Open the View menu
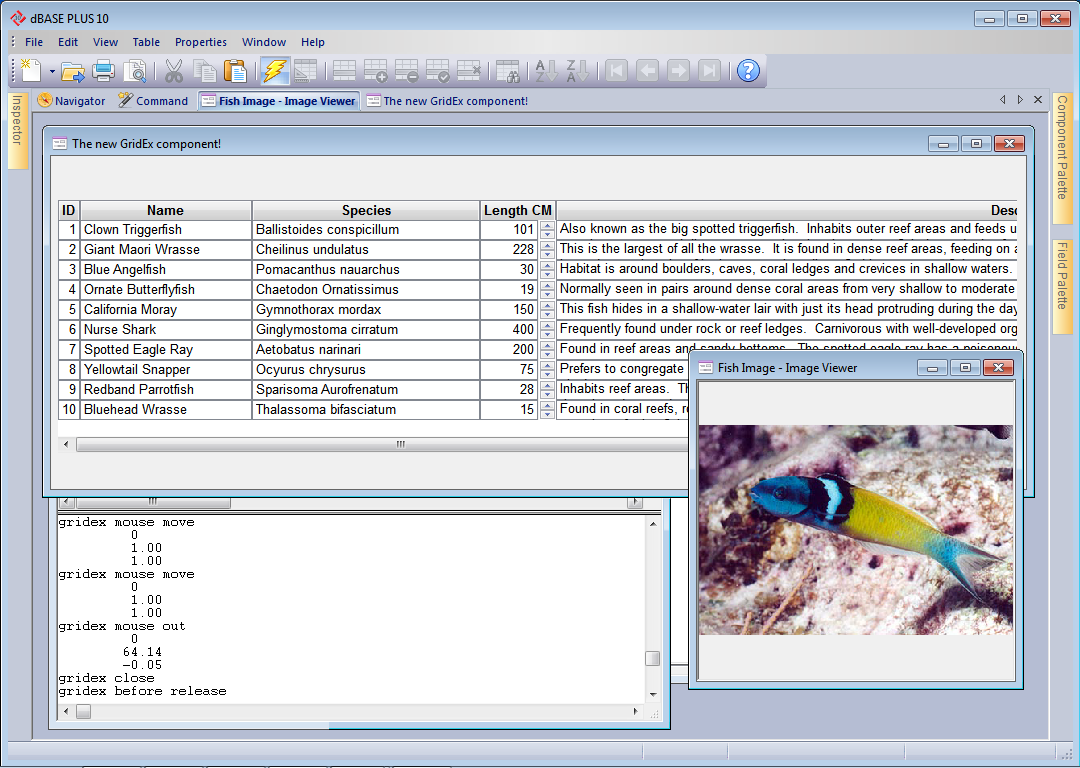 [105, 42]
